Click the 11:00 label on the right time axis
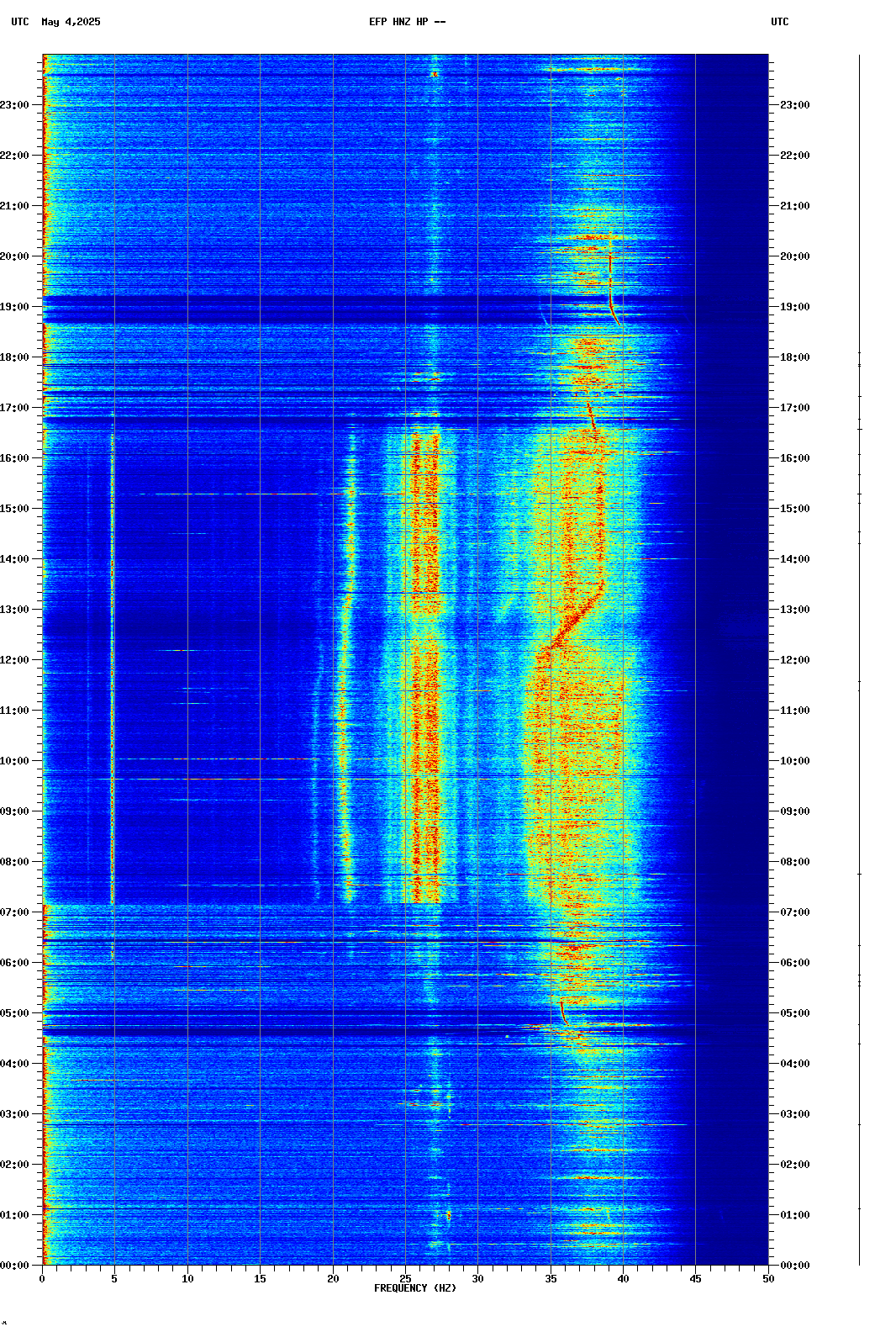 point(795,711)
